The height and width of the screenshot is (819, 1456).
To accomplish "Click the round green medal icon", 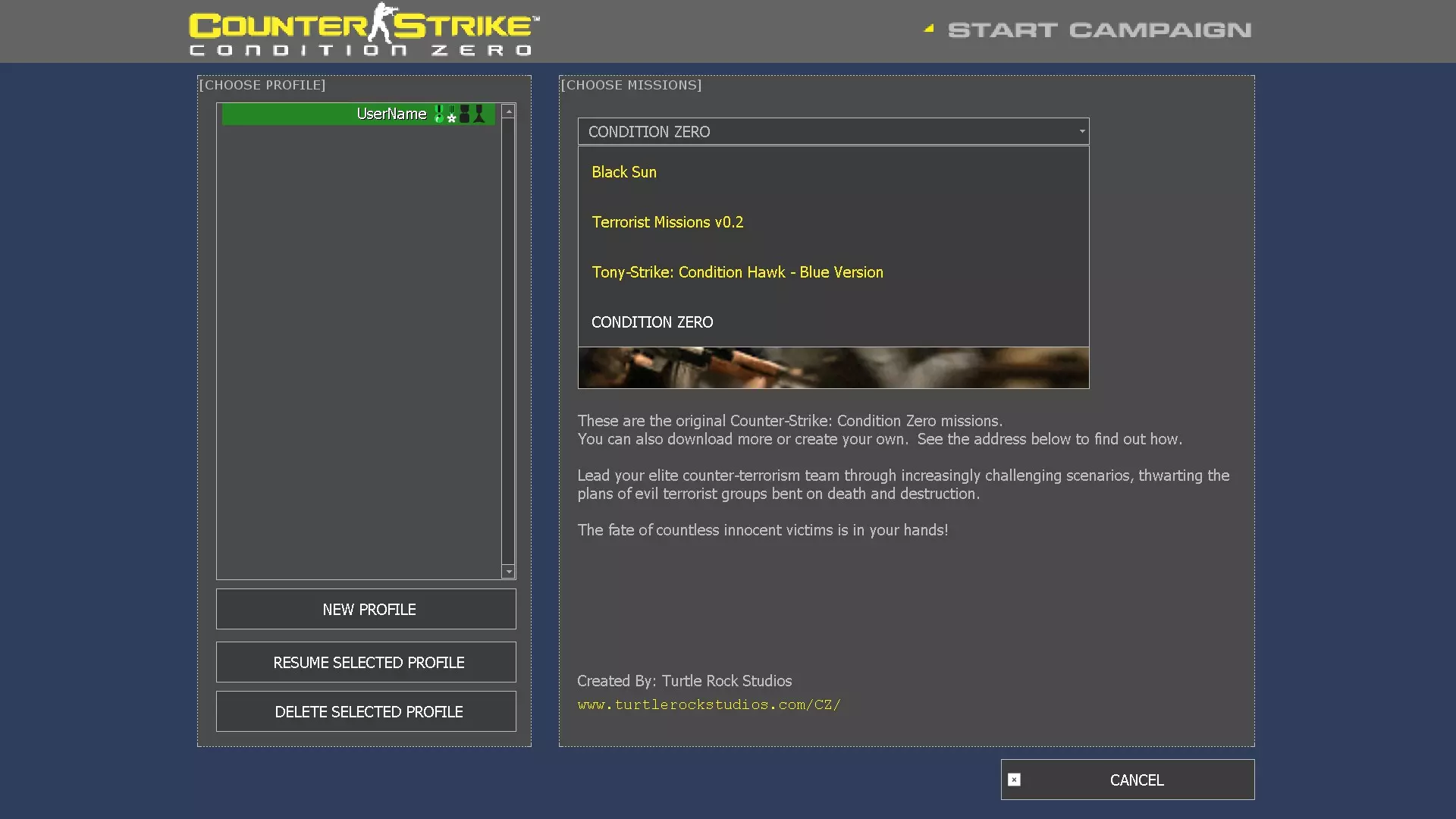I will [438, 115].
